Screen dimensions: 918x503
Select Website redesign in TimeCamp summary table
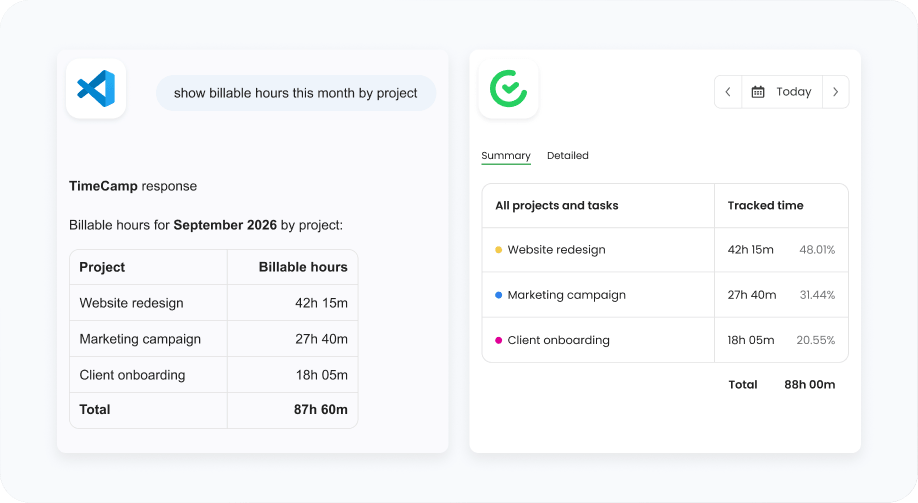click(556, 249)
